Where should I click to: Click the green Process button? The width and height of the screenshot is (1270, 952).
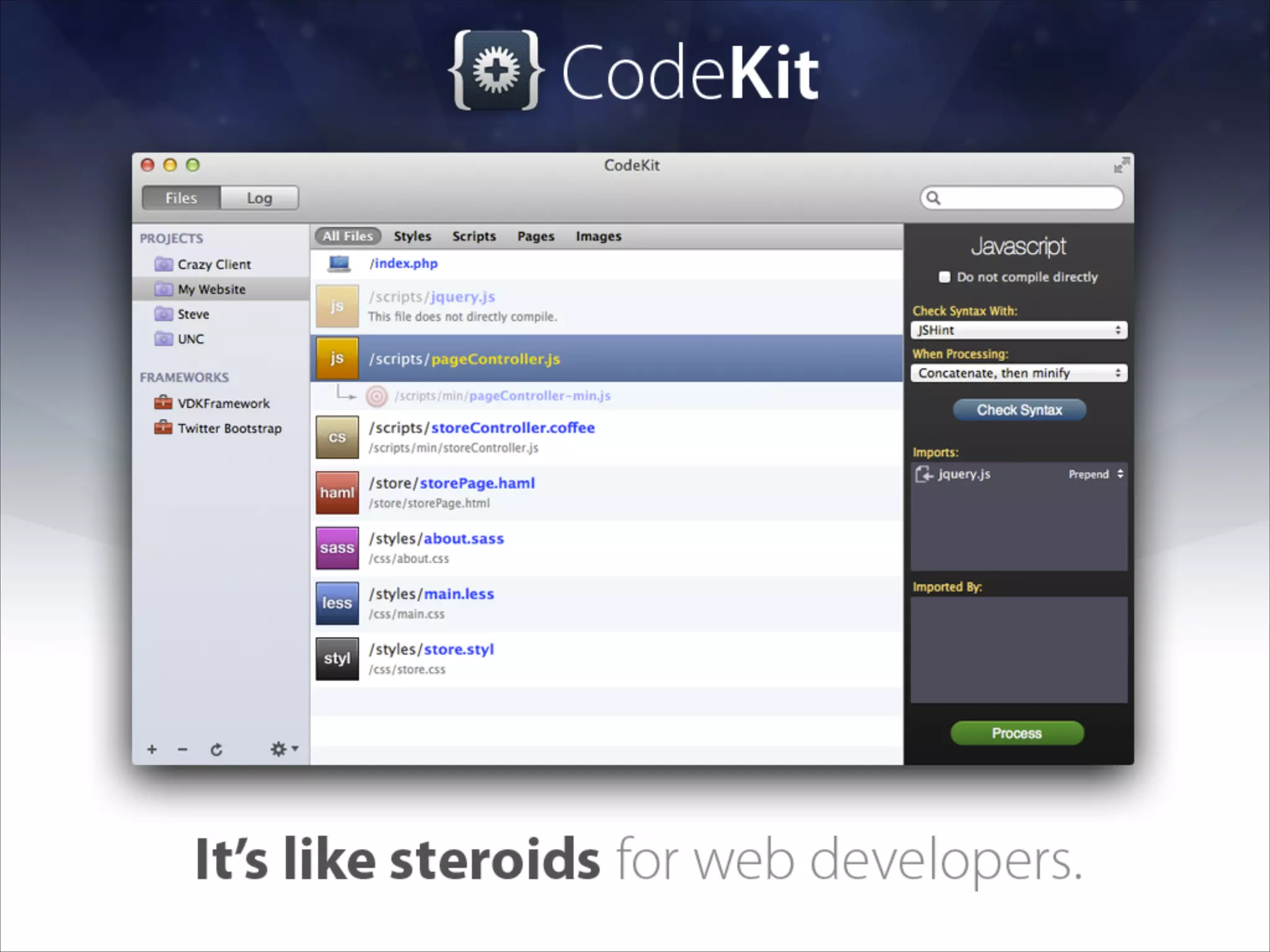click(1017, 733)
